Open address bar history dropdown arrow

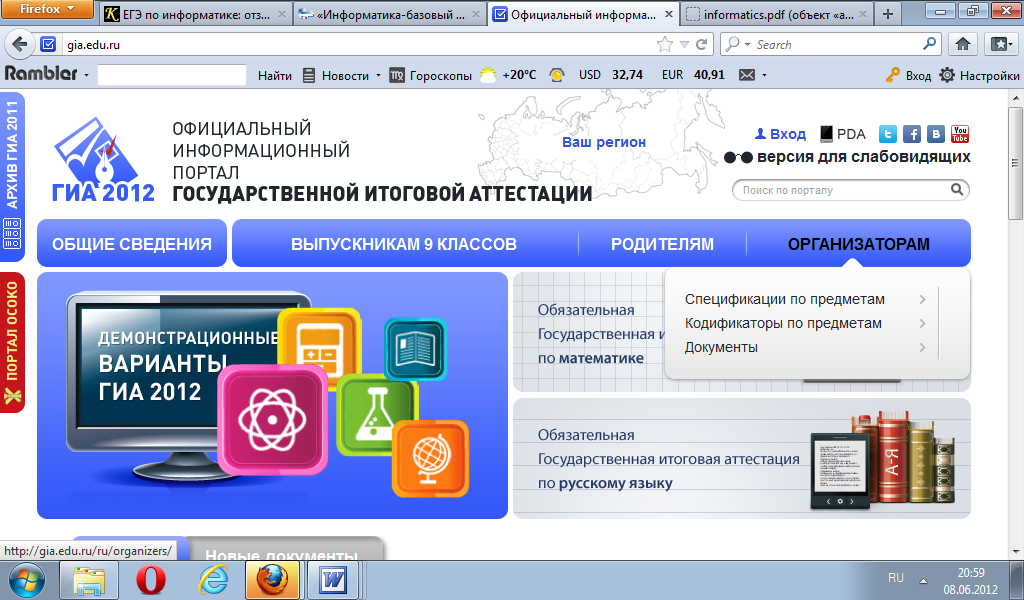click(x=684, y=44)
